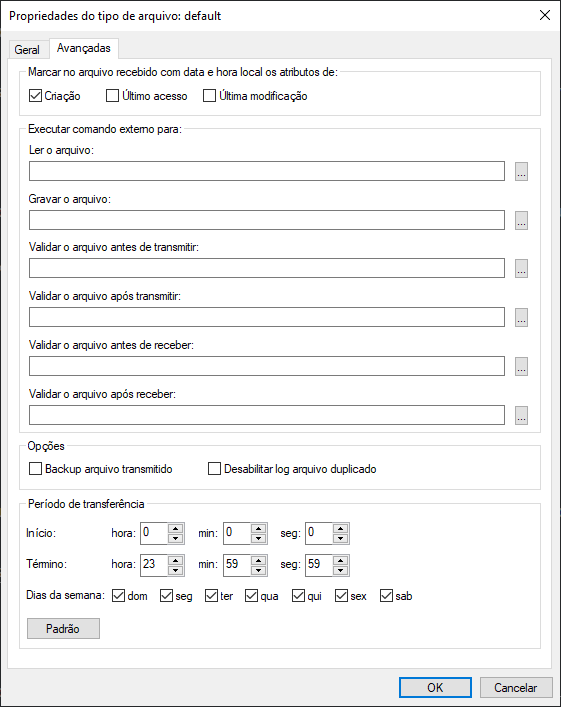Click the Padrão button
This screenshot has height=707, width=561.
click(x=63, y=629)
